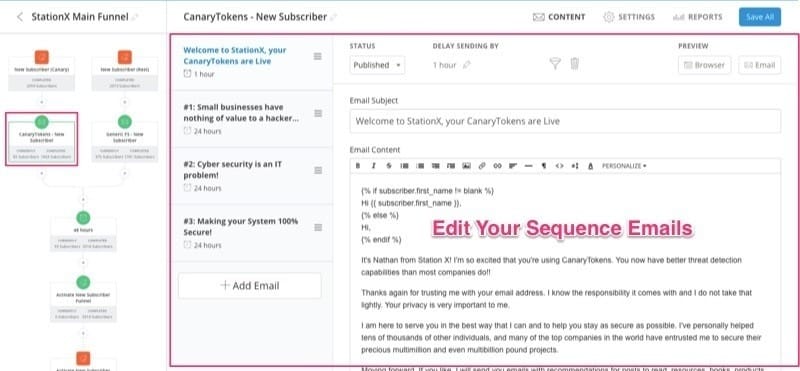Screen dimensions: 800x371
Task: Click into the Email Subject field
Action: pyautogui.click(x=565, y=121)
